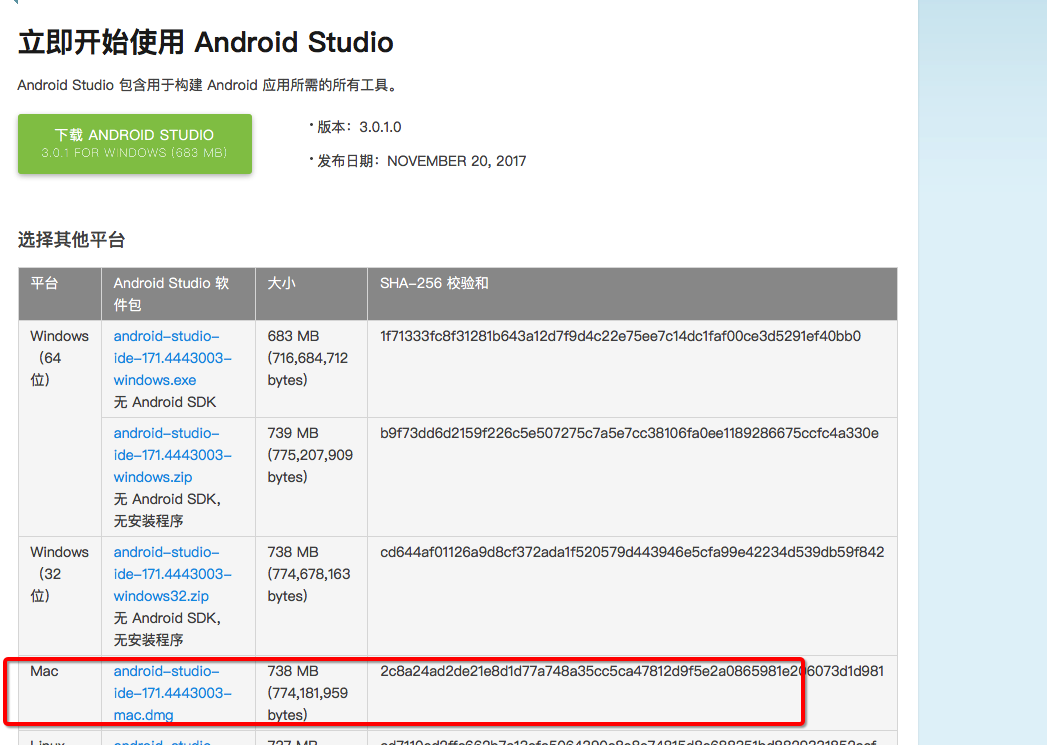
Task: Open android-studio-ide-171.4443003-windows.zip download link
Action: [x=172, y=455]
